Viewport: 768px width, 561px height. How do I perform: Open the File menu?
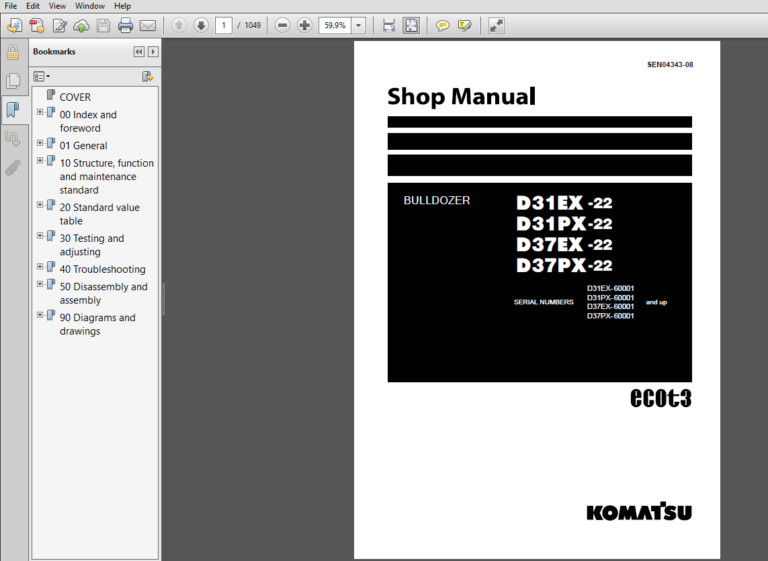(10, 6)
